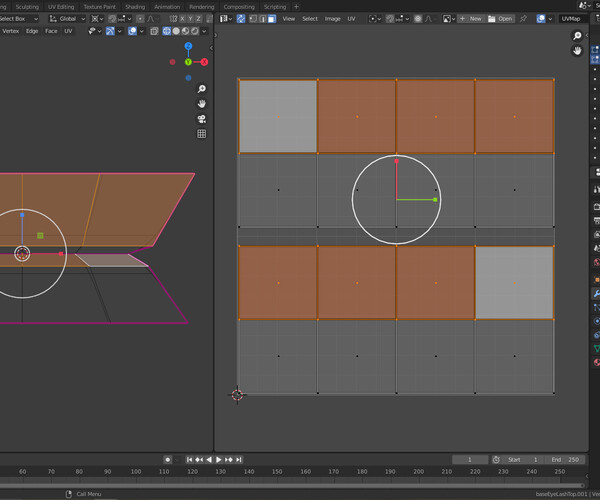Expand the viewport shading options dropdown

click(204, 31)
